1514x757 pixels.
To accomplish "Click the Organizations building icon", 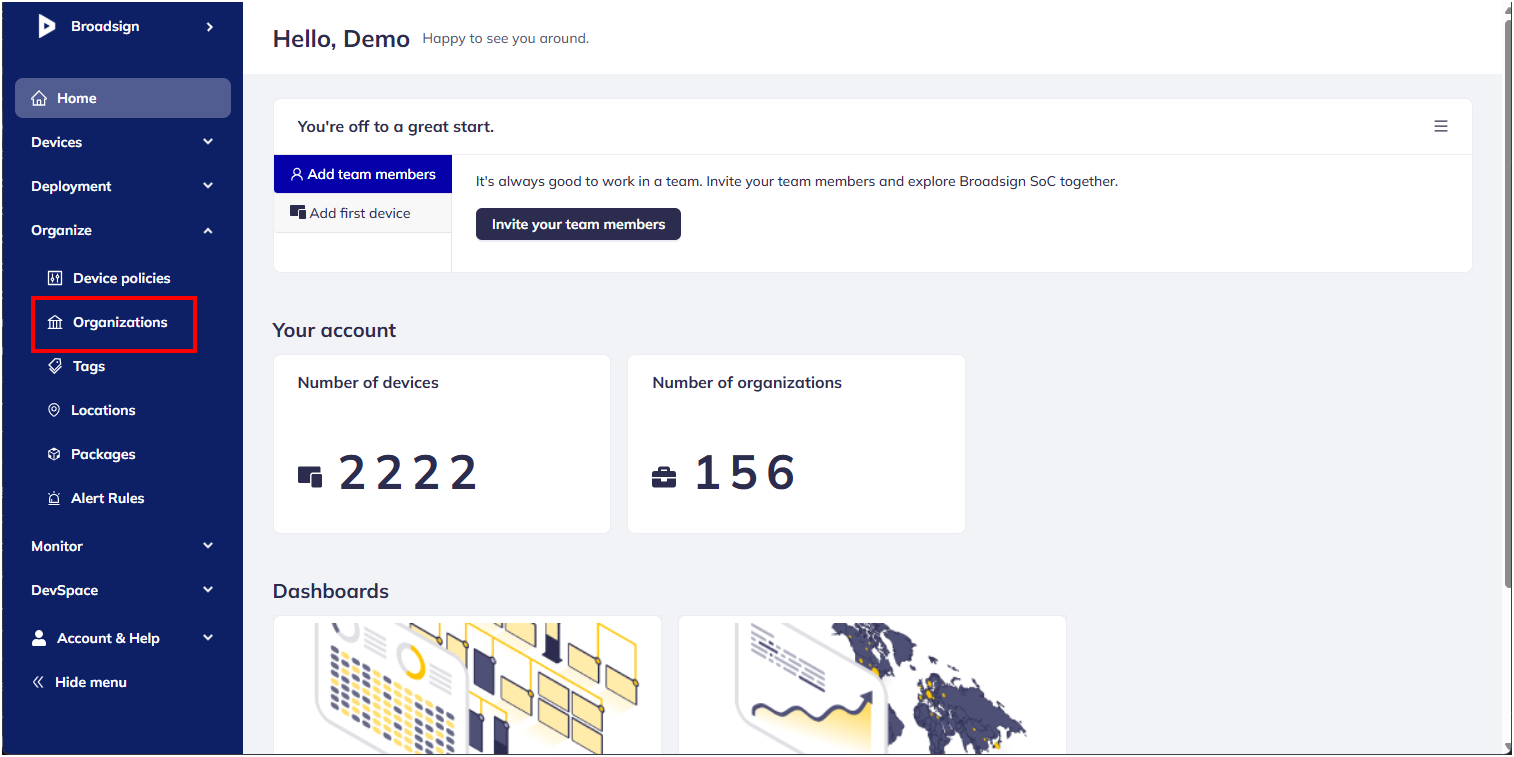I will coord(55,322).
